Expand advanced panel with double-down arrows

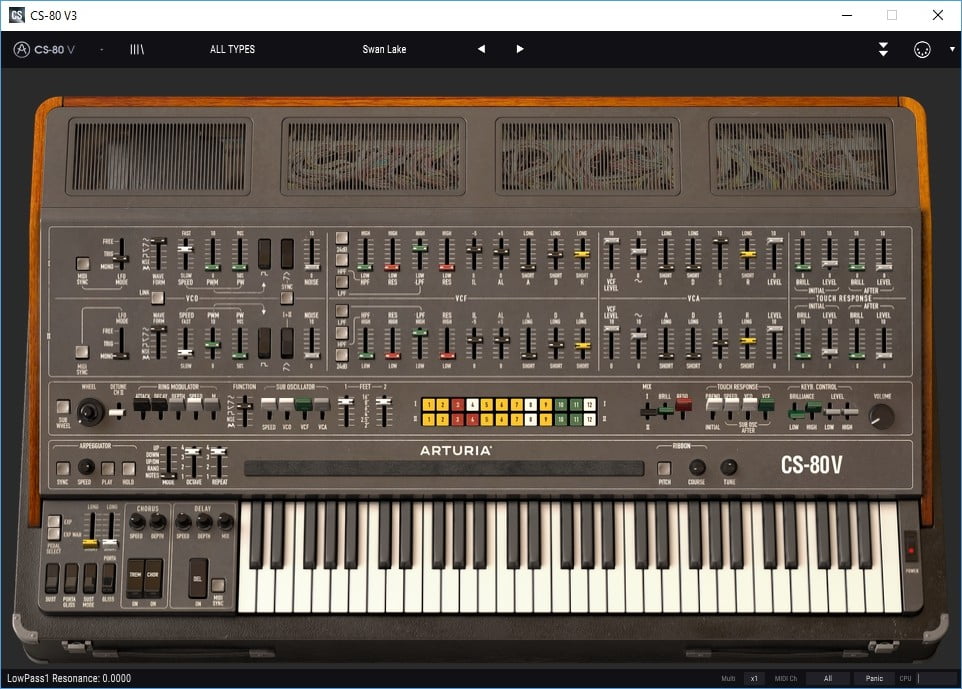pos(883,50)
